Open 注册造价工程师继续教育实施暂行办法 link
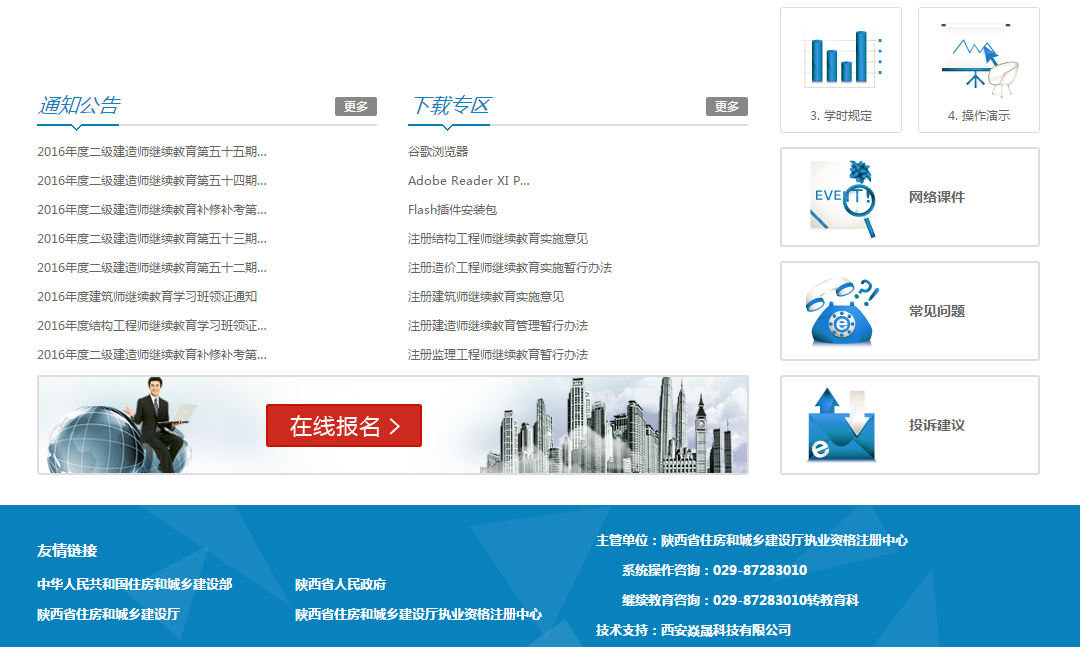 point(509,268)
